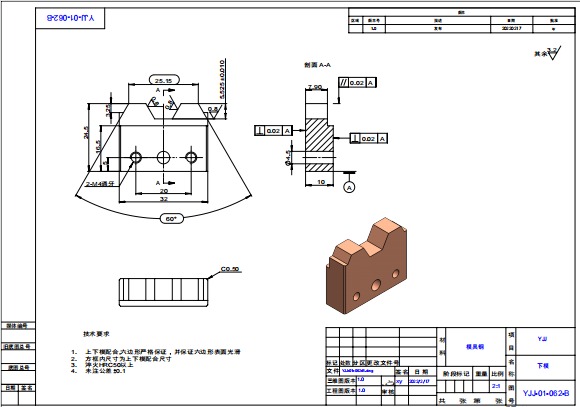The image size is (580, 407).
Task: Click the right perpendicularity 0.02 A frame
Action: pyautogui.click(x=368, y=138)
